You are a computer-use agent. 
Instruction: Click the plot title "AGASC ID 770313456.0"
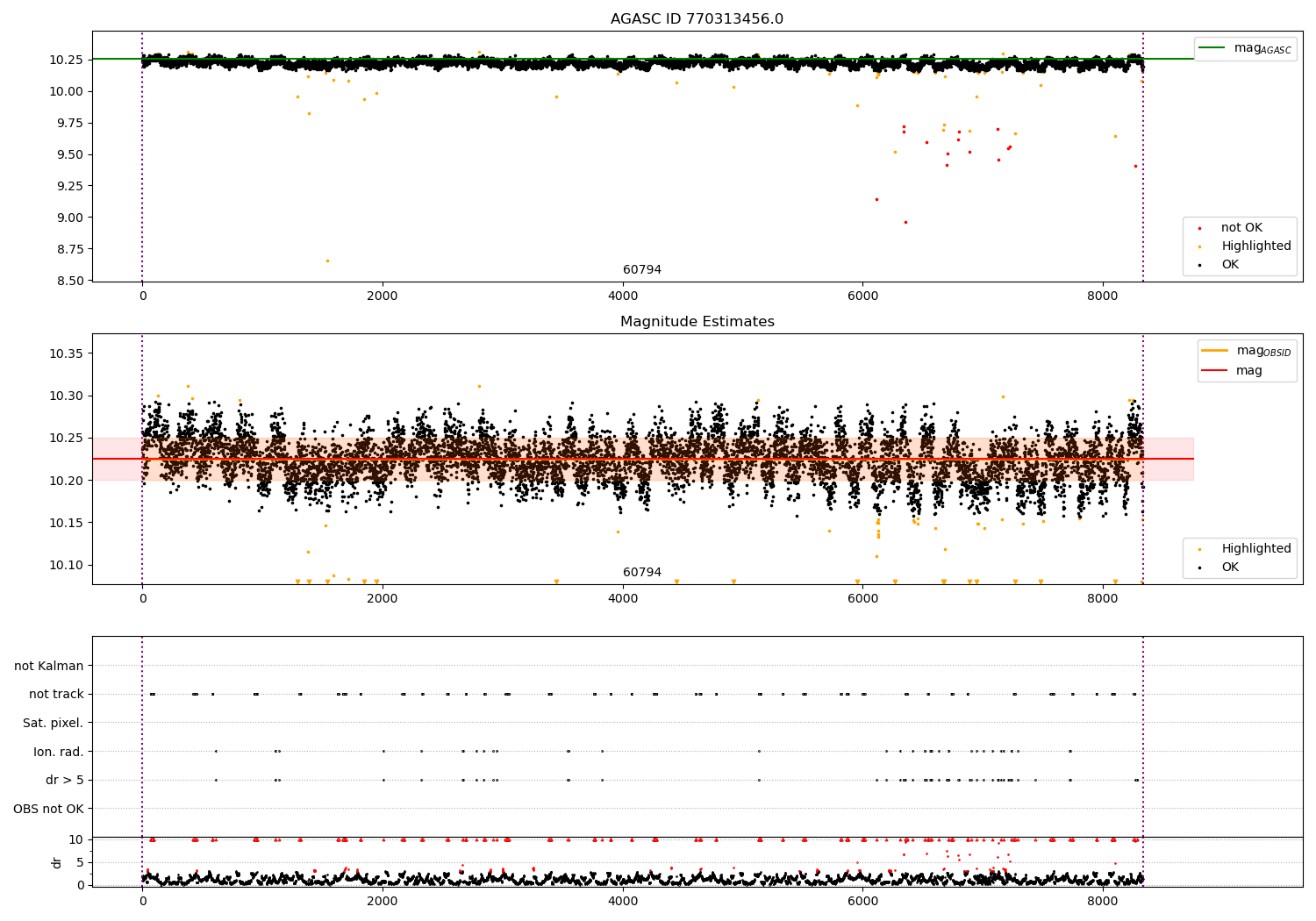pos(697,19)
